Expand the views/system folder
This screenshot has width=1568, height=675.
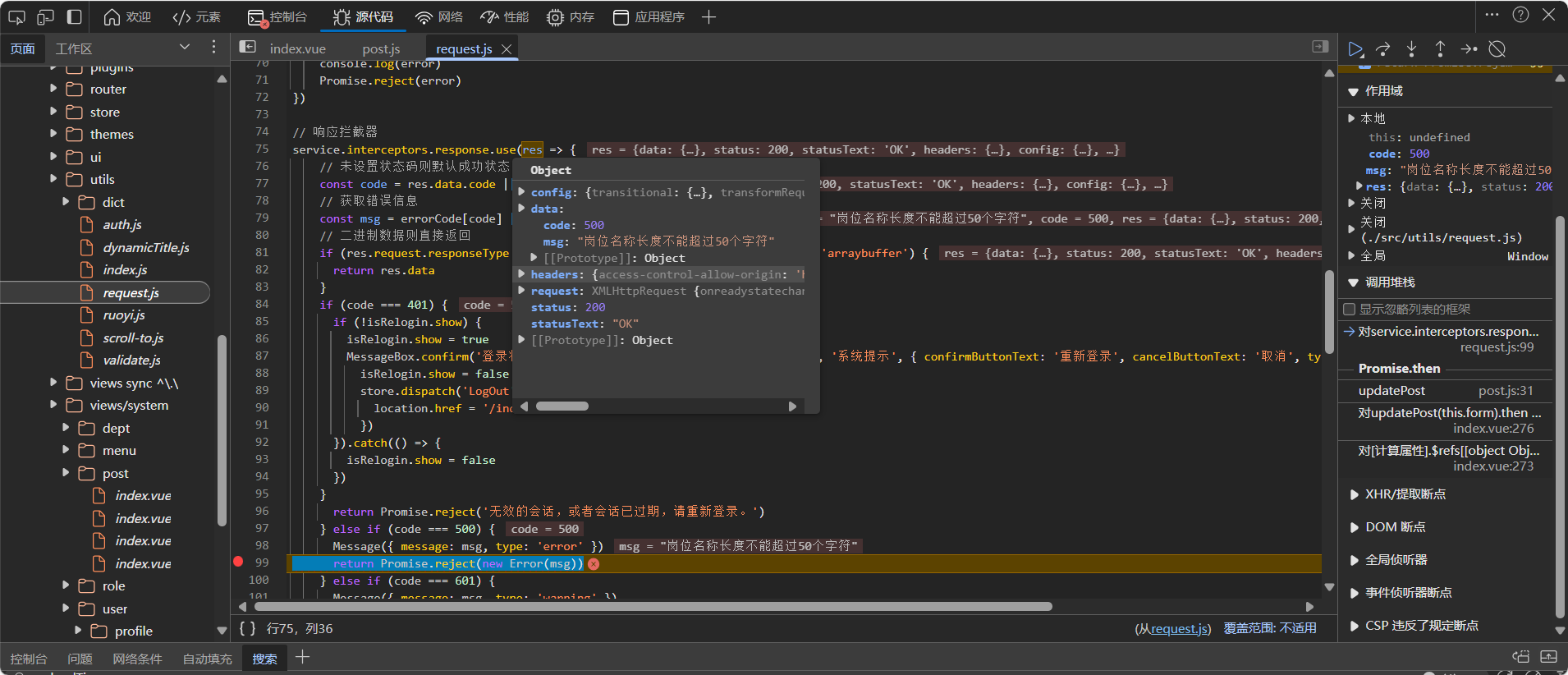(x=53, y=405)
